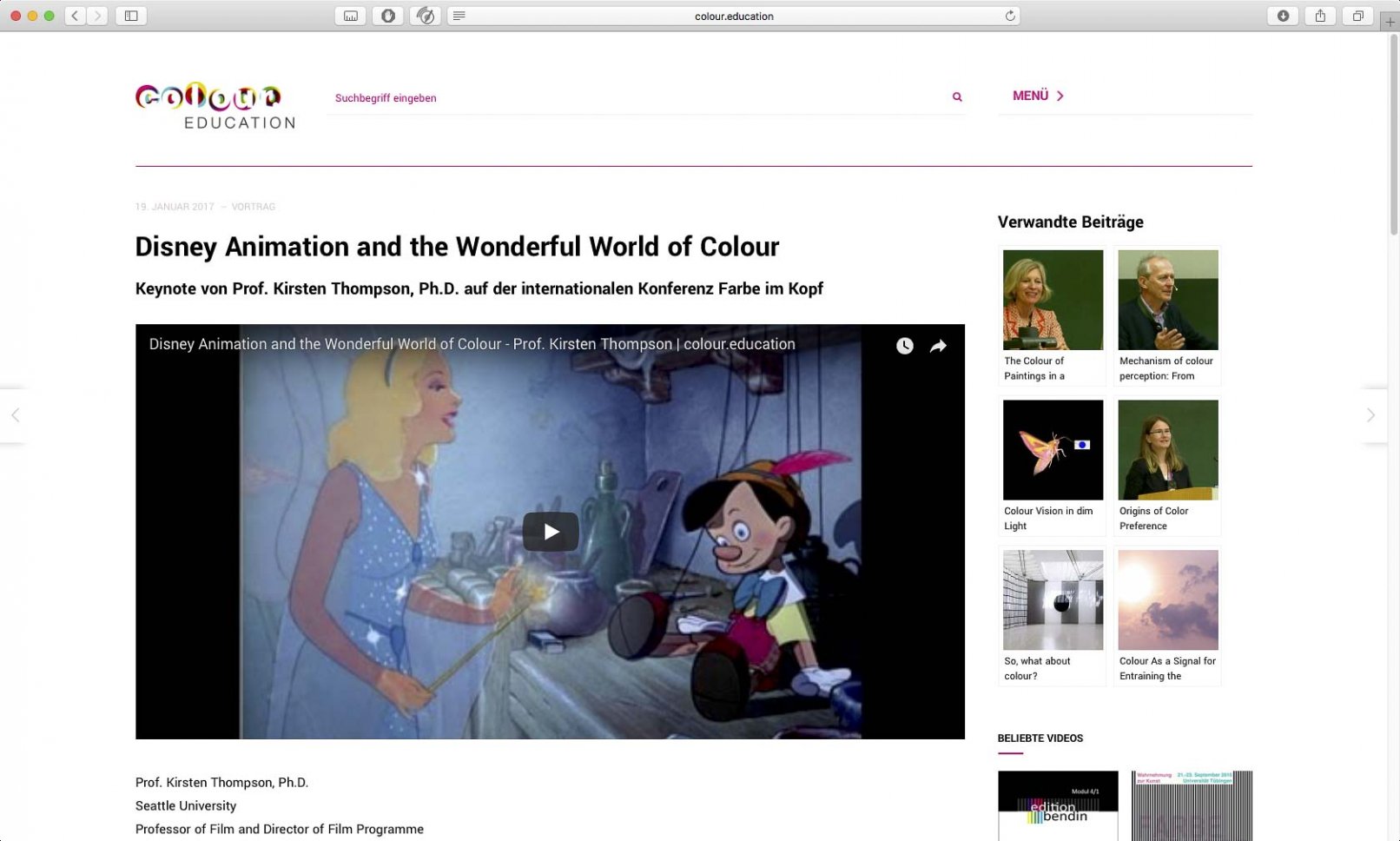
Task: Go to next post arrow on right edge
Action: [1370, 415]
